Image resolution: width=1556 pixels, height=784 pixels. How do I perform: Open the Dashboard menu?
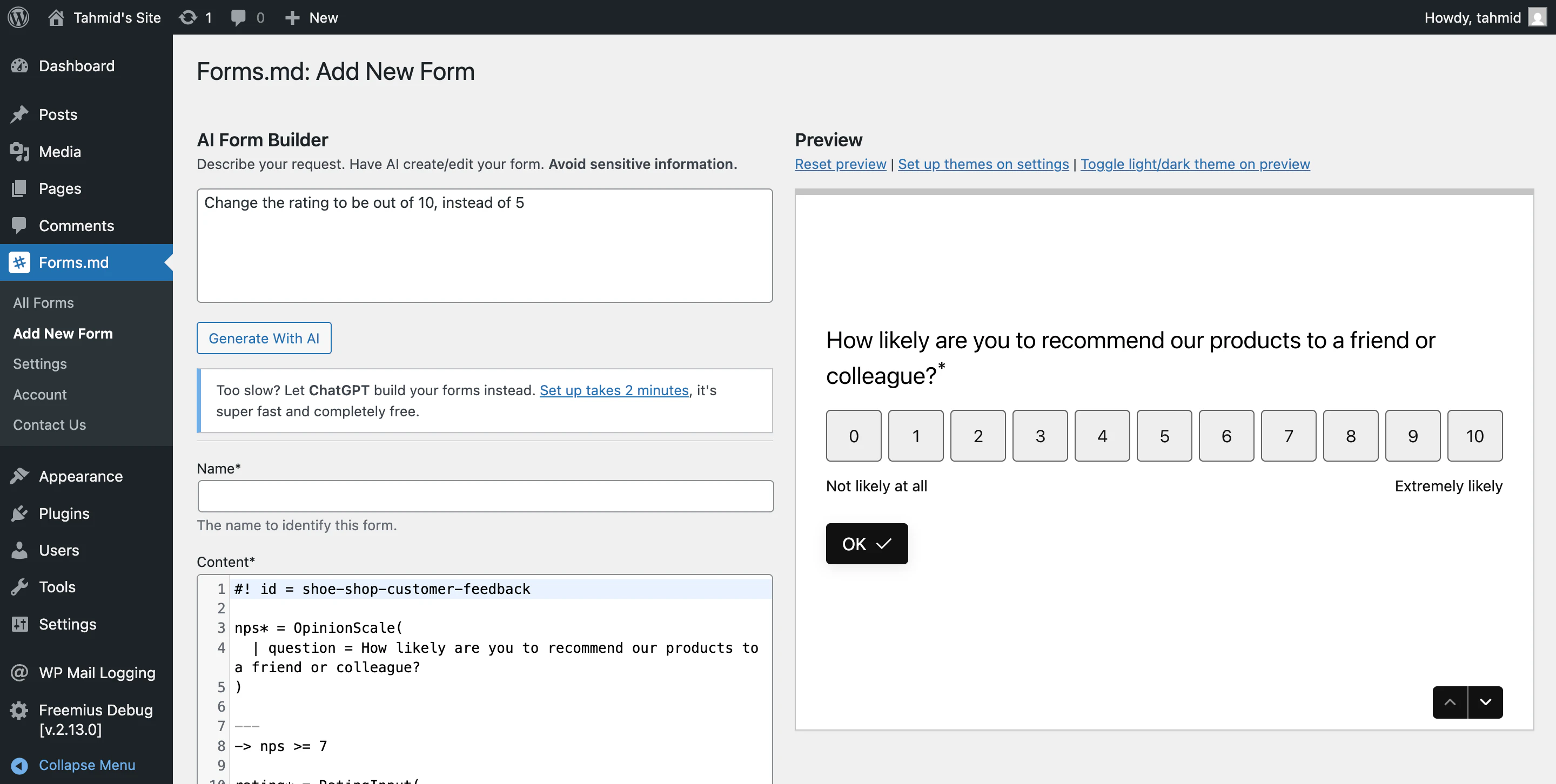tap(86, 66)
